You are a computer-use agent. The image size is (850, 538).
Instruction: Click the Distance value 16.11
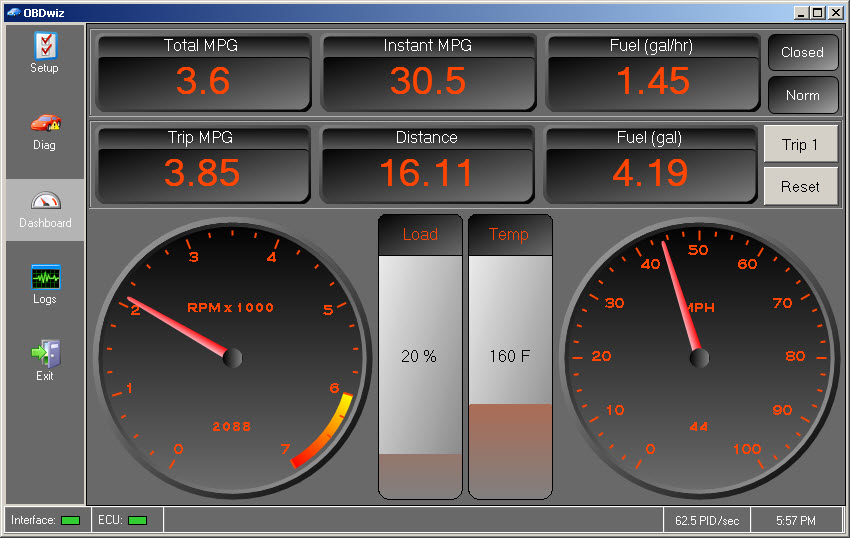pyautogui.click(x=426, y=173)
